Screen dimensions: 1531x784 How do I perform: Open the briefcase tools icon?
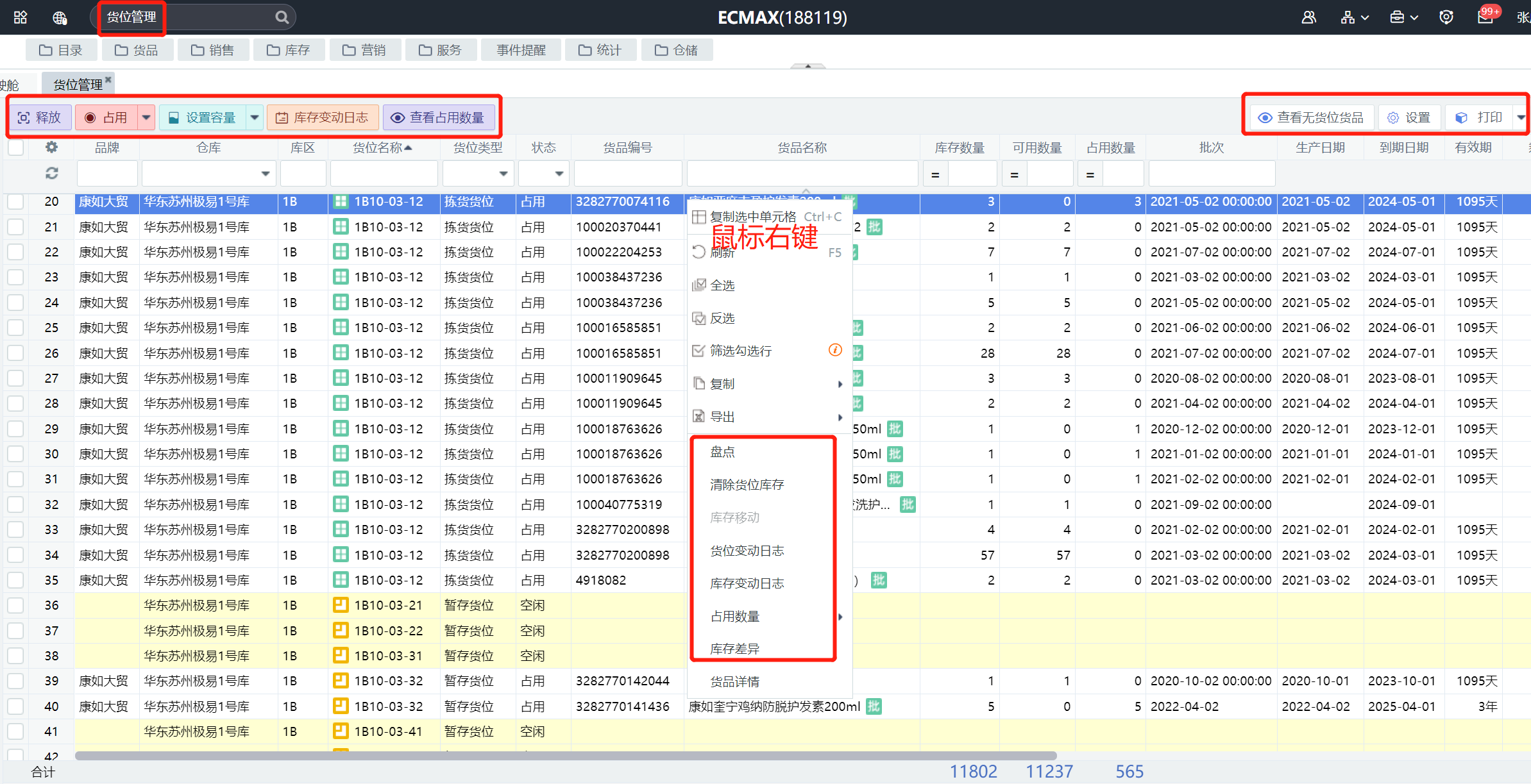pyautogui.click(x=1397, y=17)
